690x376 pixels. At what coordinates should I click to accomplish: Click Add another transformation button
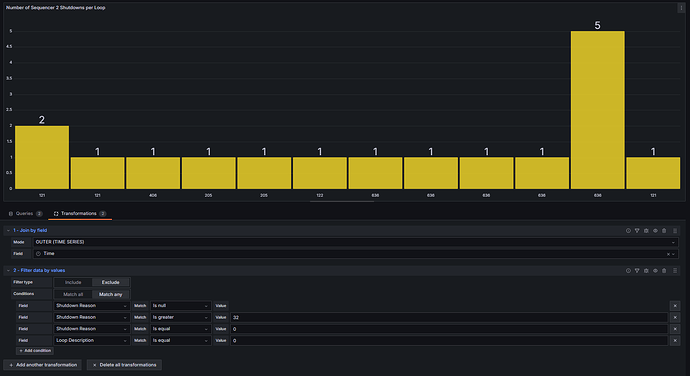[43, 365]
